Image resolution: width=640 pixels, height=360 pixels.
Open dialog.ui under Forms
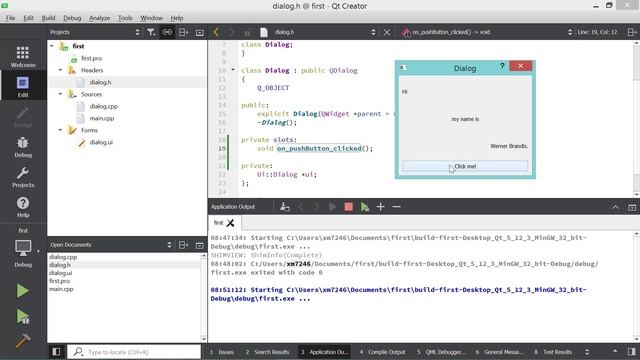tap(101, 142)
